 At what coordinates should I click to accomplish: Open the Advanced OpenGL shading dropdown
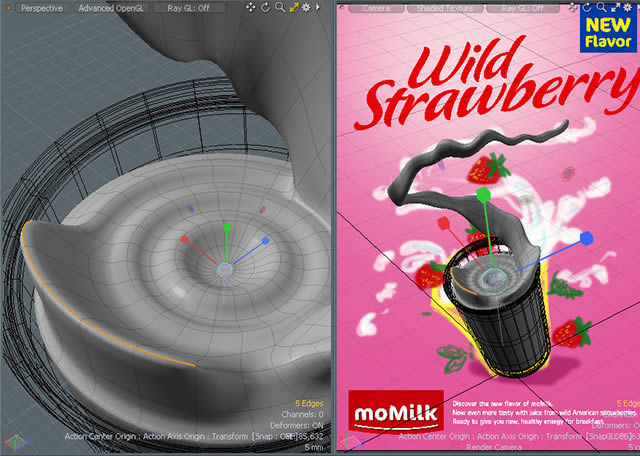tap(111, 8)
